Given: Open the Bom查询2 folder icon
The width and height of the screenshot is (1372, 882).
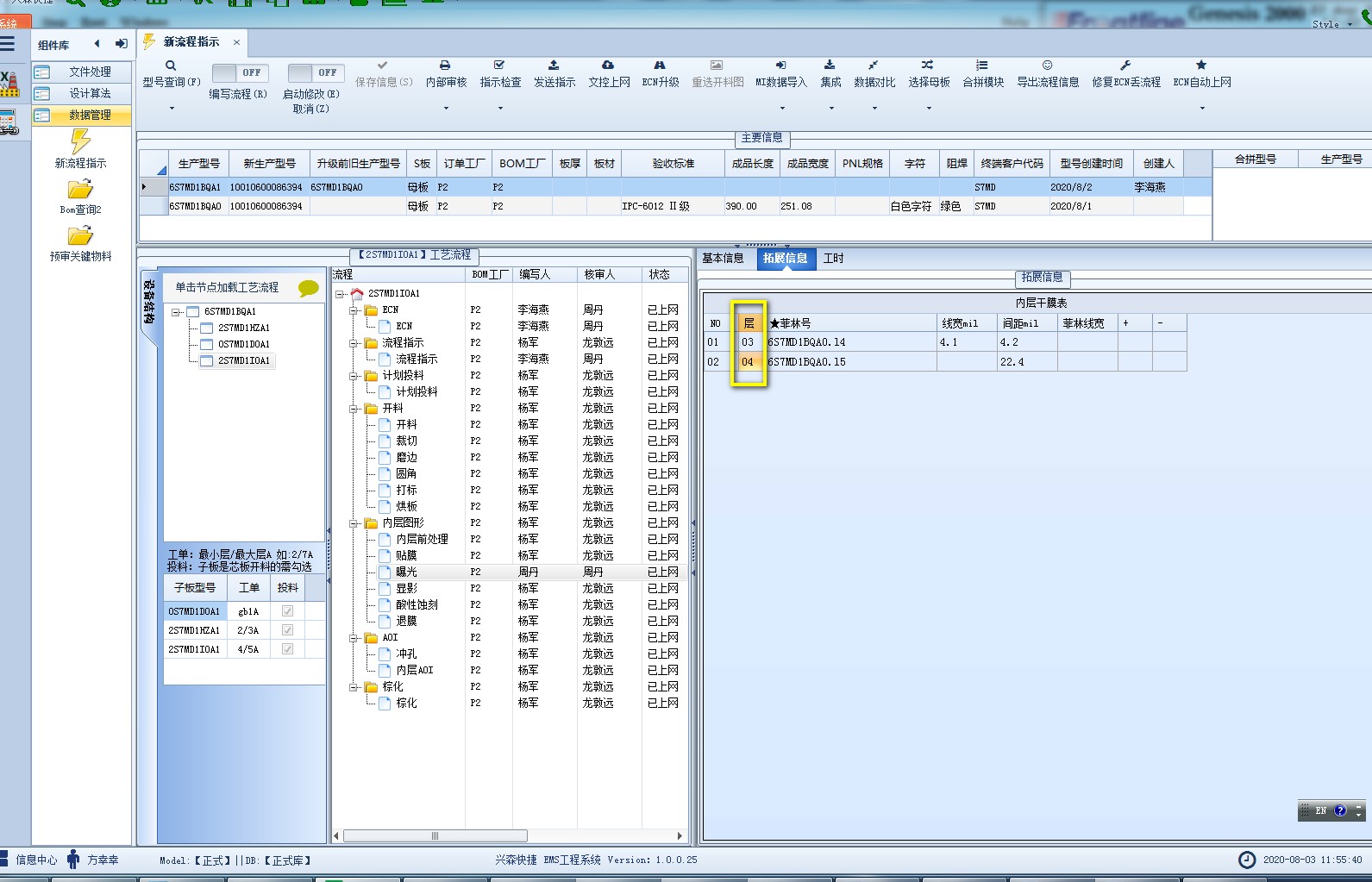Looking at the screenshot, I should coord(80,190).
